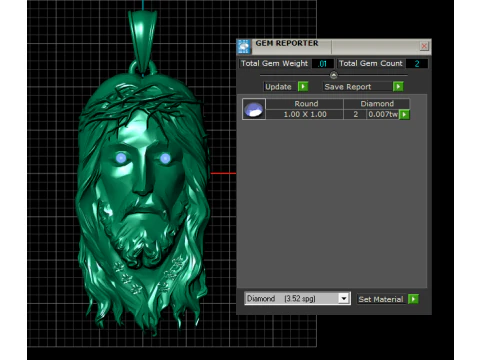Viewport: 480px width, 360px height.
Task: Select the right blue gem on the model
Action: tap(165, 158)
